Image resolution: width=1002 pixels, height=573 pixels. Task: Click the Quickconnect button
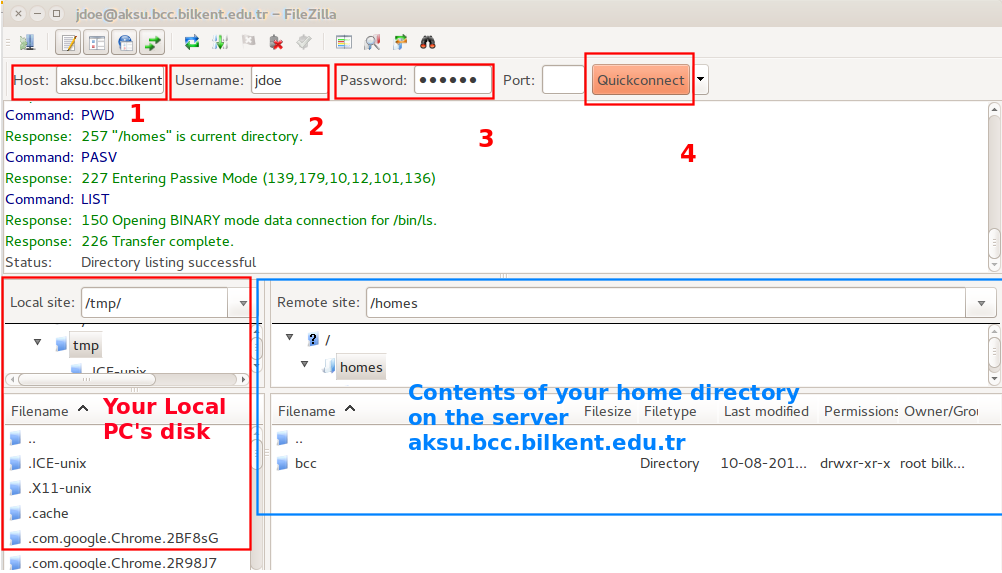(641, 80)
